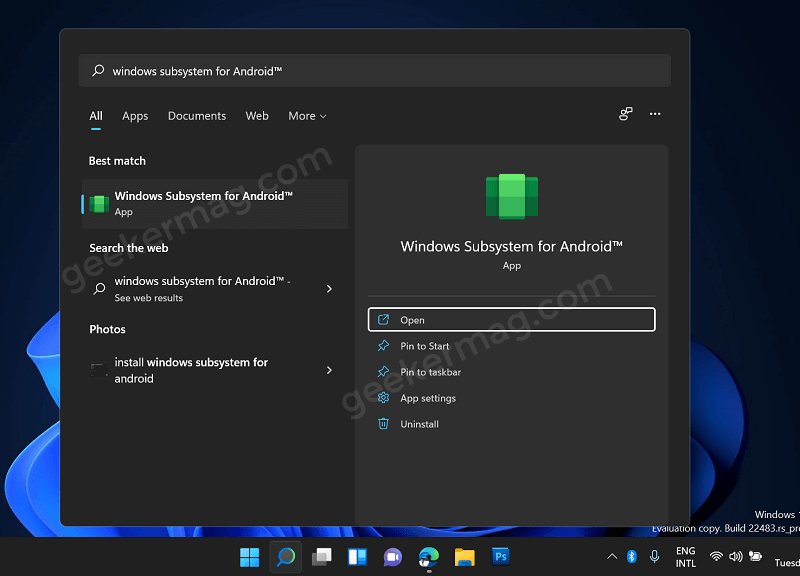Switch to the Web tab
Screen dimensions: 800x576
(257, 116)
